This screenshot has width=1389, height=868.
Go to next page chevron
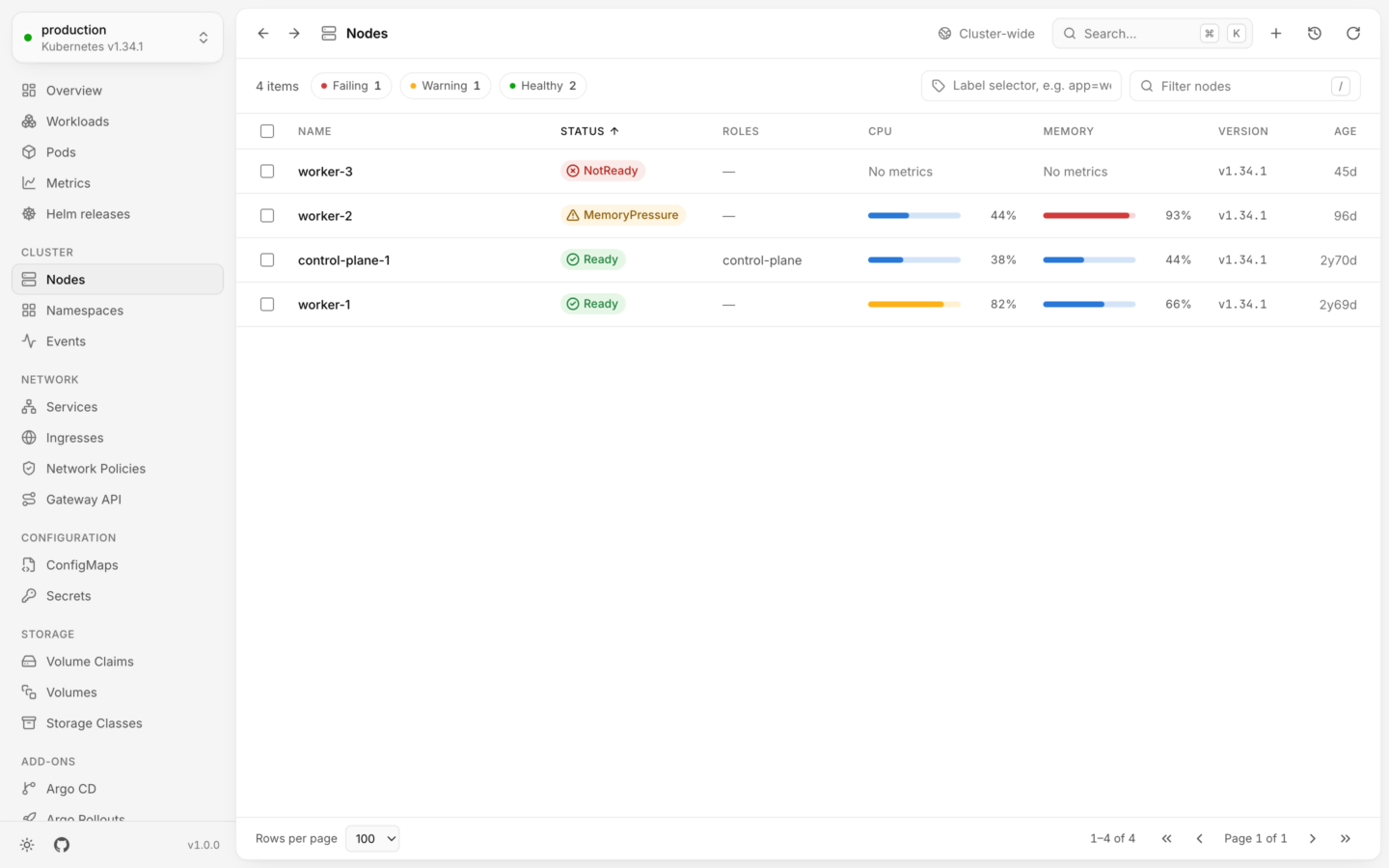pyautogui.click(x=1313, y=839)
